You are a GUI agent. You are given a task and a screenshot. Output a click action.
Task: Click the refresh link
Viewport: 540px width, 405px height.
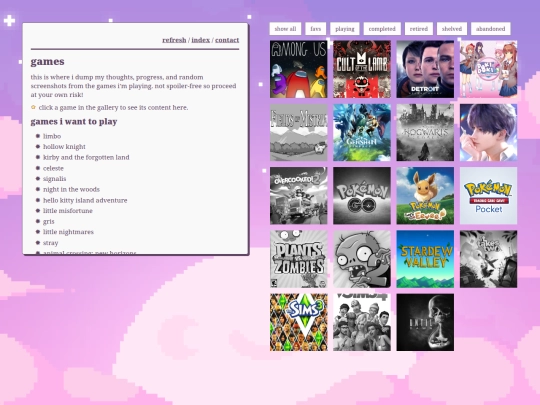pos(174,40)
